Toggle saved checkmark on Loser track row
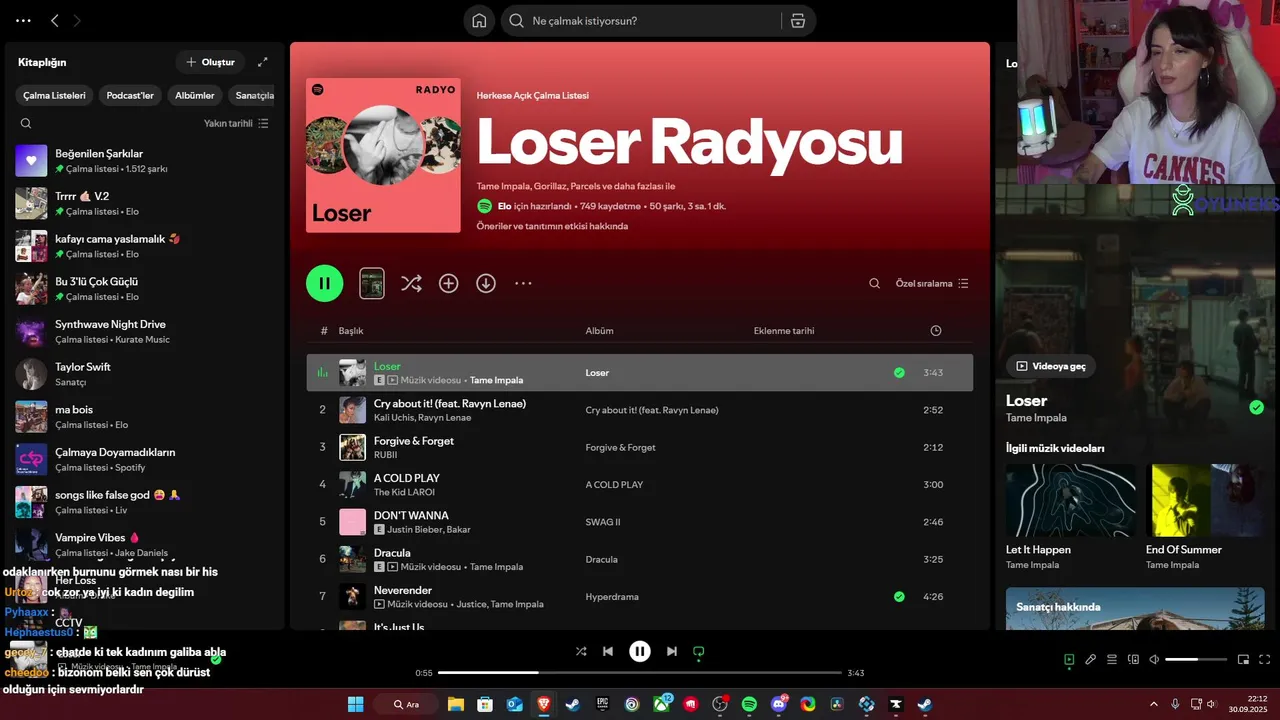 (899, 372)
